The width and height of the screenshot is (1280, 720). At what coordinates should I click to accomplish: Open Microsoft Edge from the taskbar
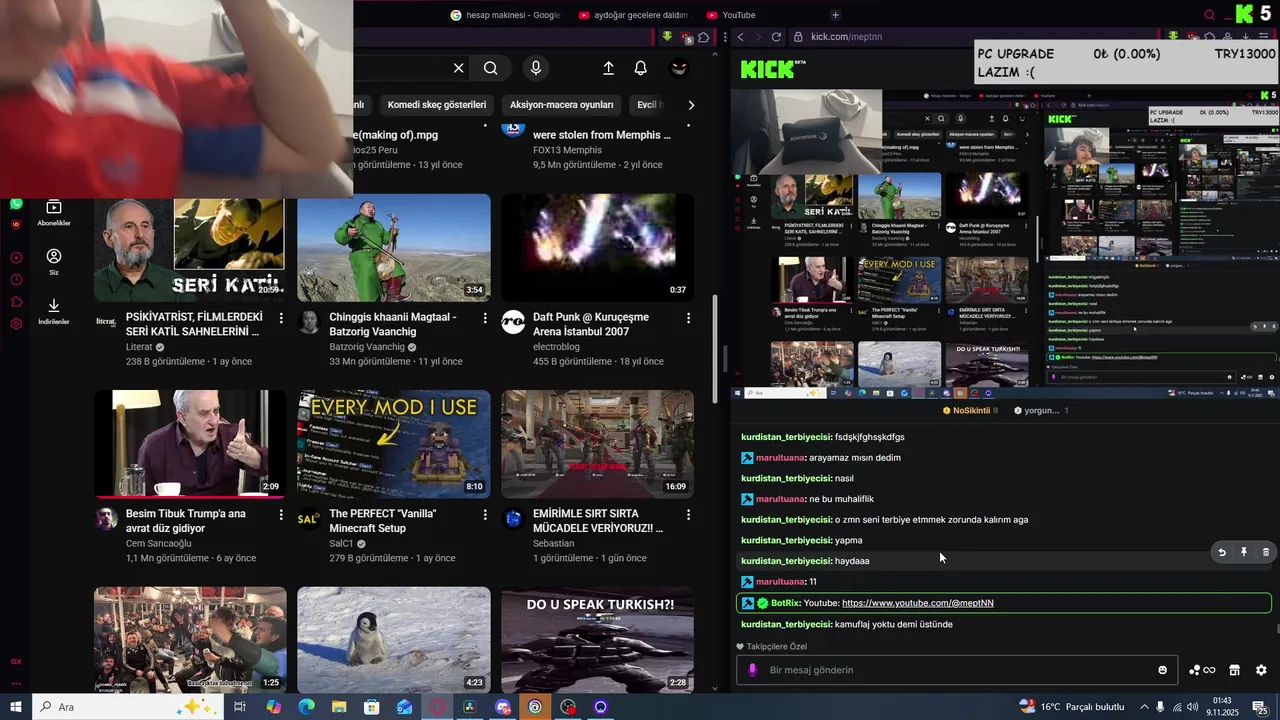pos(307,707)
